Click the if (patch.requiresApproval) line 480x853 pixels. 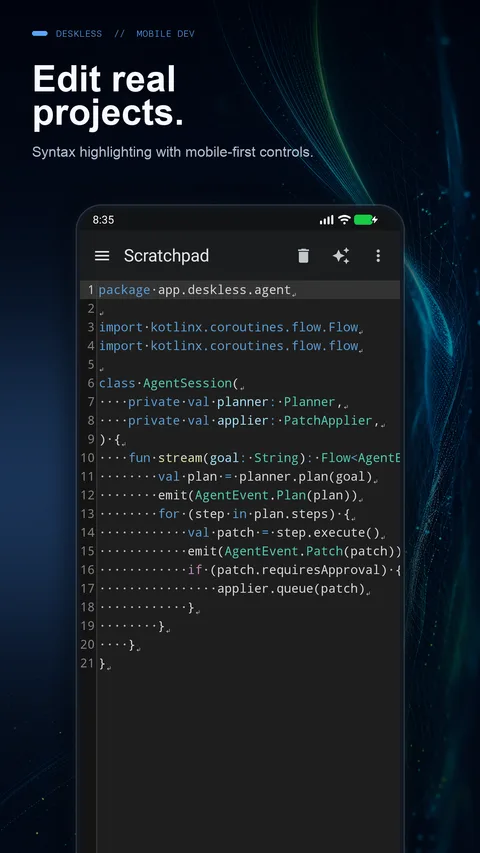coord(249,570)
